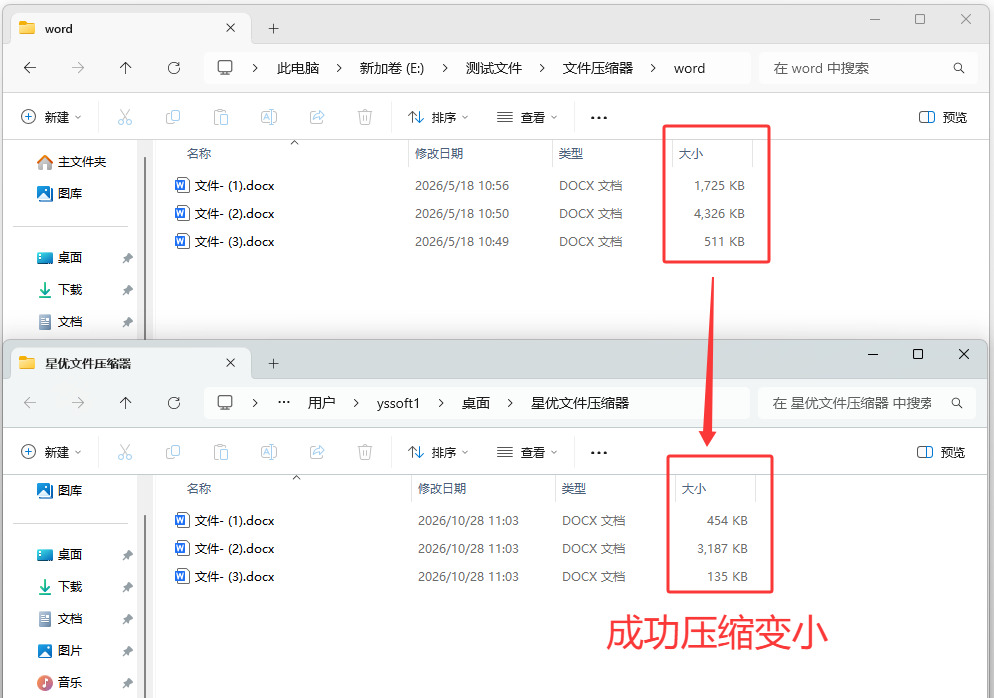The width and height of the screenshot is (994, 698).
Task: Sort by 修改日期 column in word window
Action: click(439, 153)
